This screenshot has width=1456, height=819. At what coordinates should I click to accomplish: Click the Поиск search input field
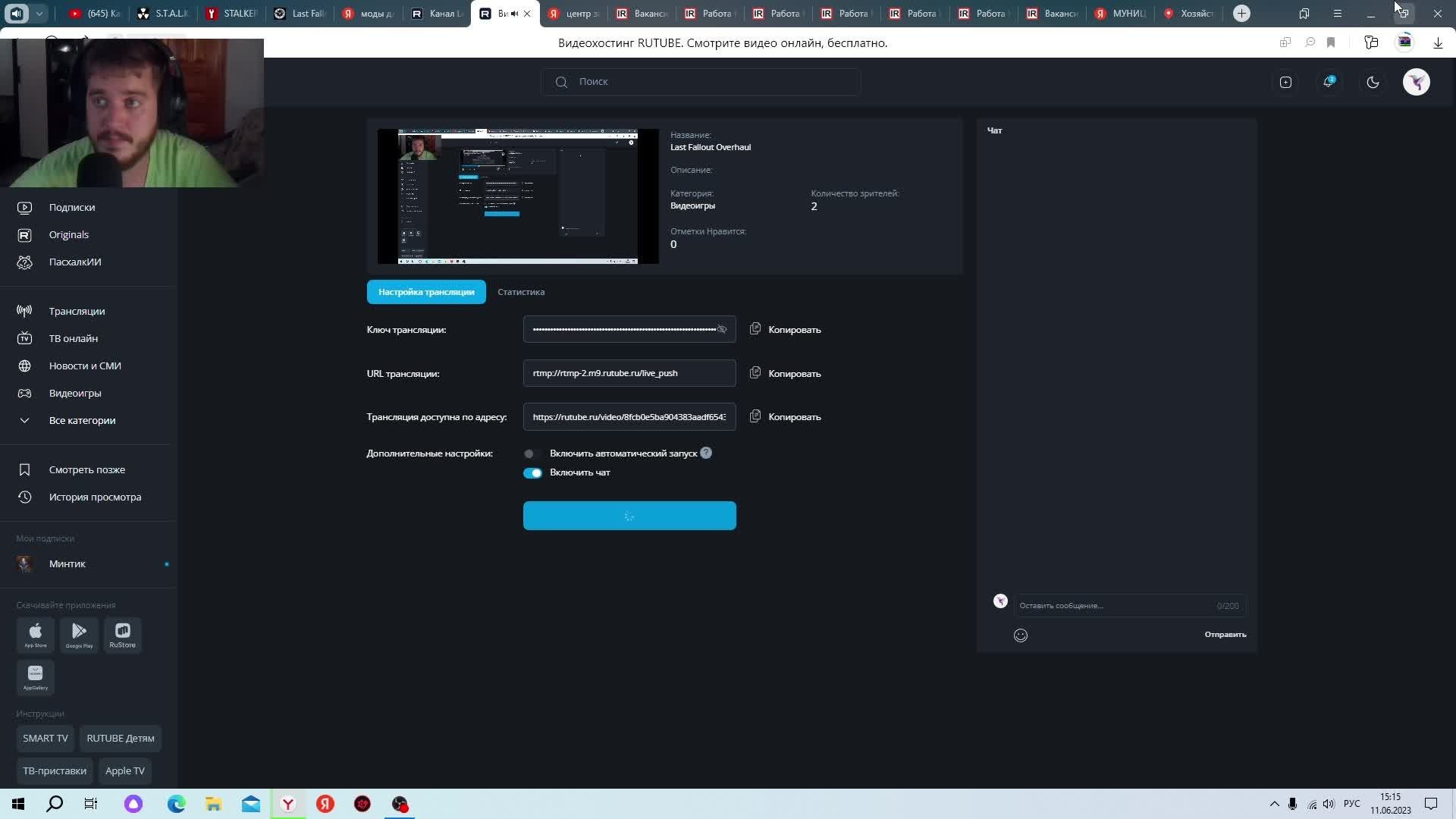[x=700, y=82]
